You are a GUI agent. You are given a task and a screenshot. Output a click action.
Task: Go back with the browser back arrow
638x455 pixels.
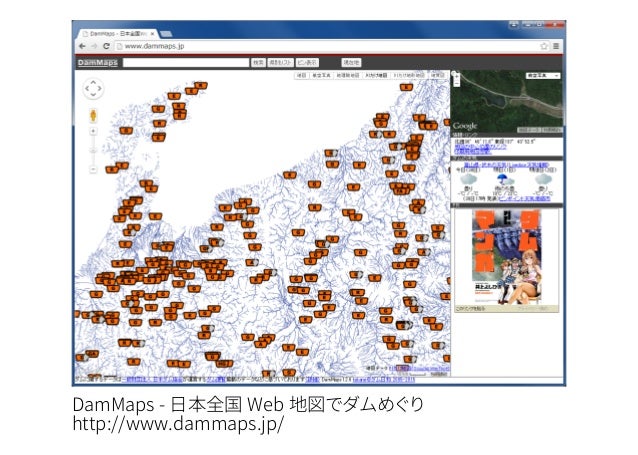point(82,46)
